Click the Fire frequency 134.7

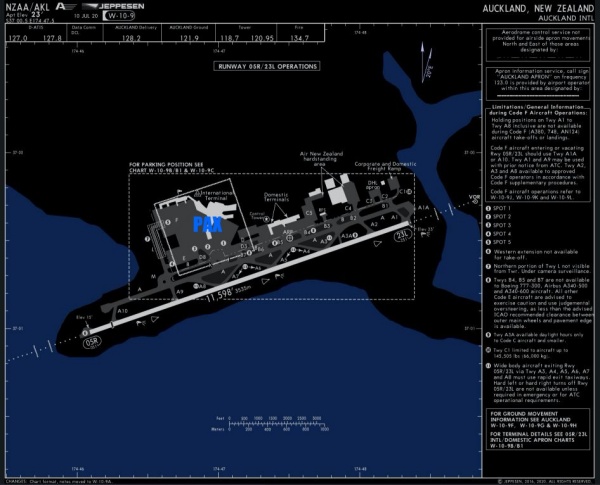click(301, 36)
